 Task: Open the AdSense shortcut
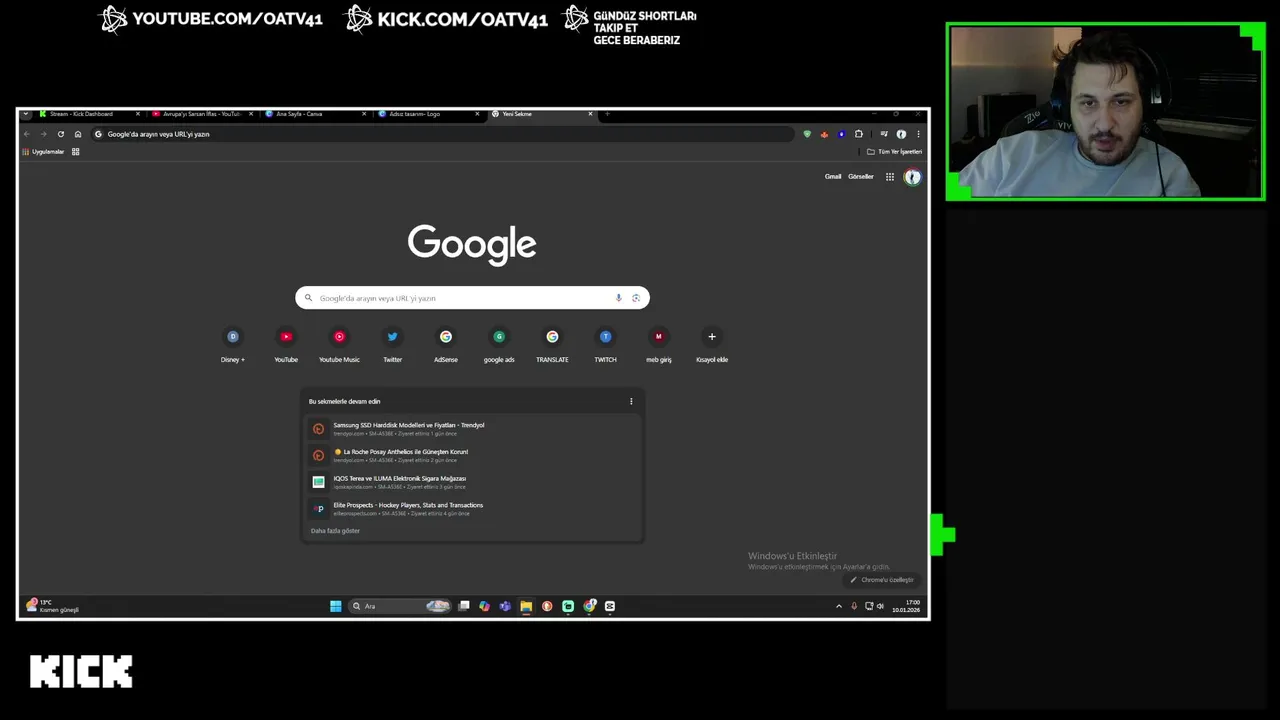click(446, 345)
